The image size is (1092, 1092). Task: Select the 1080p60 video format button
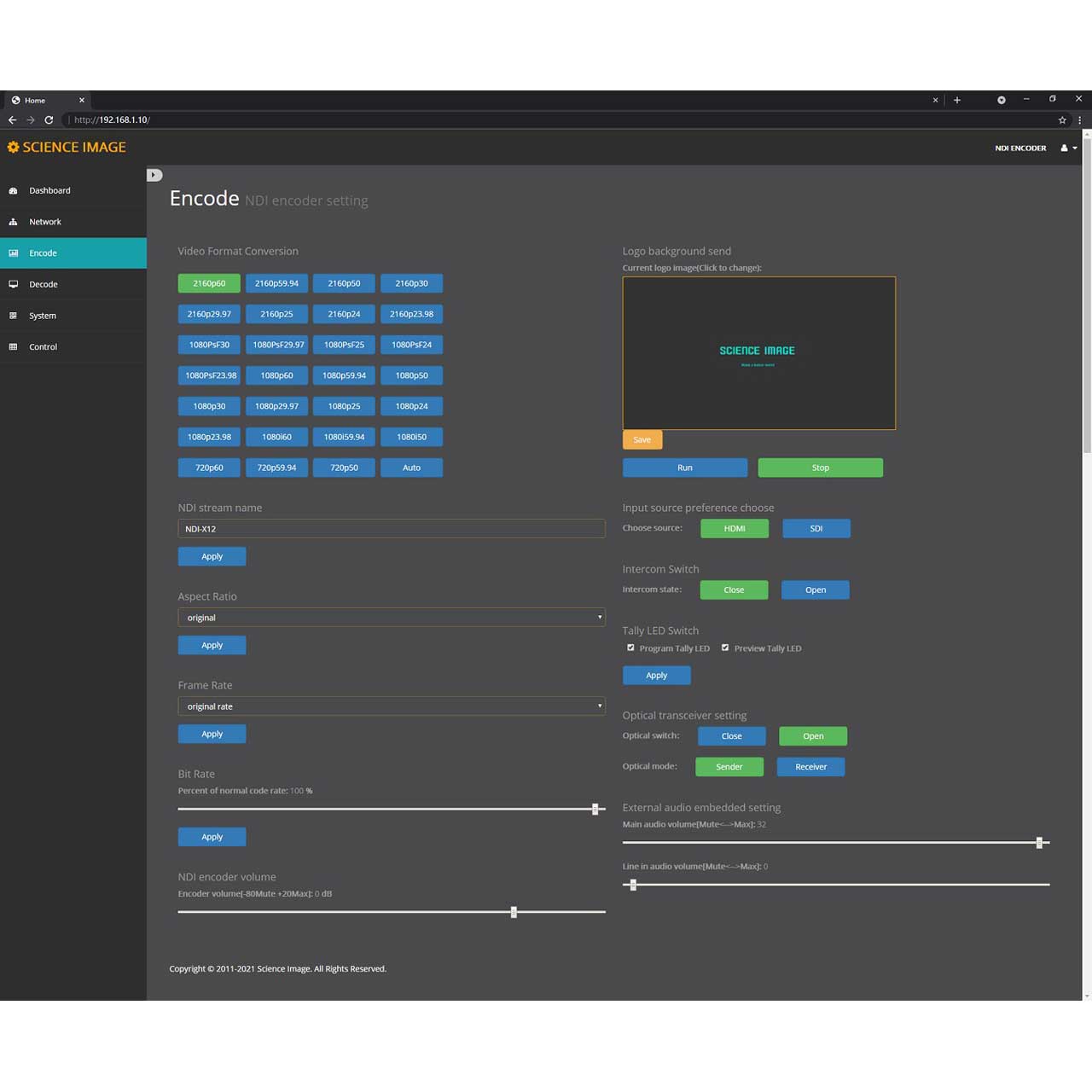pyautogui.click(x=276, y=375)
